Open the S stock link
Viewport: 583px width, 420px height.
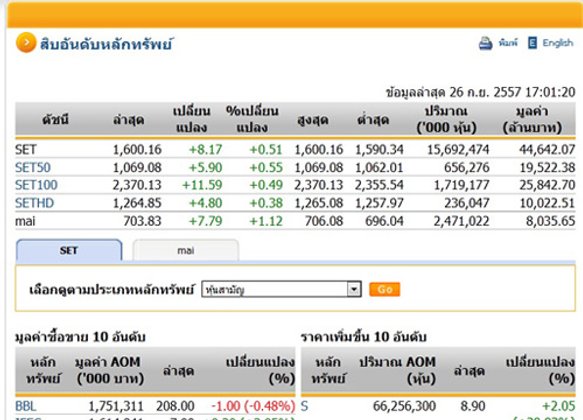click(305, 406)
